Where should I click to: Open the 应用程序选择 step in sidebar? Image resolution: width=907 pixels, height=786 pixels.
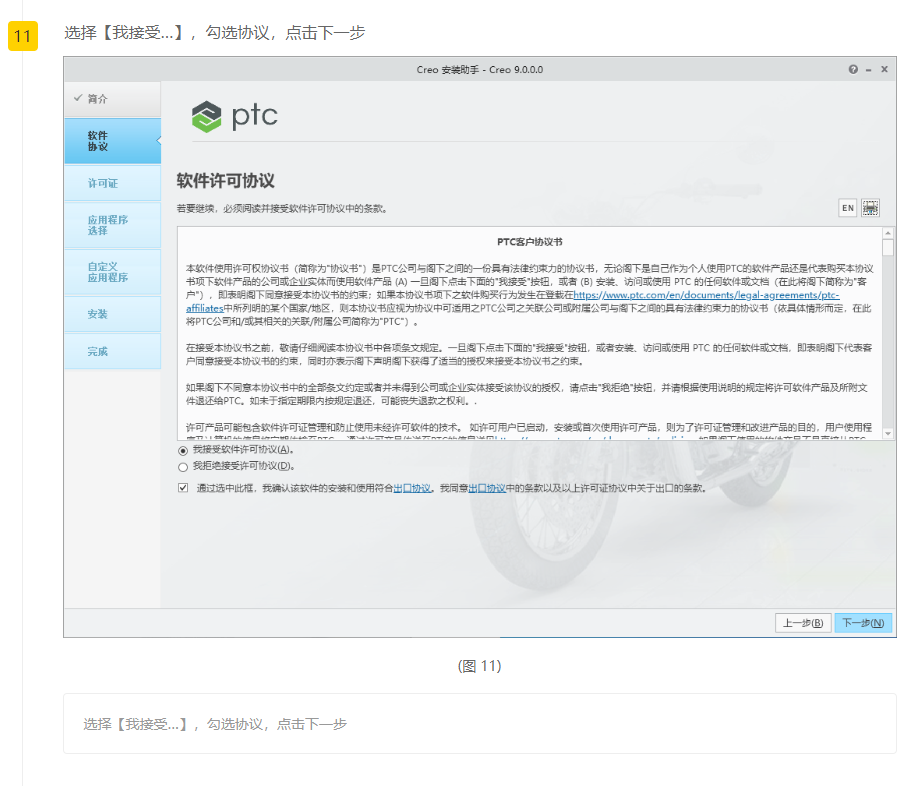113,225
